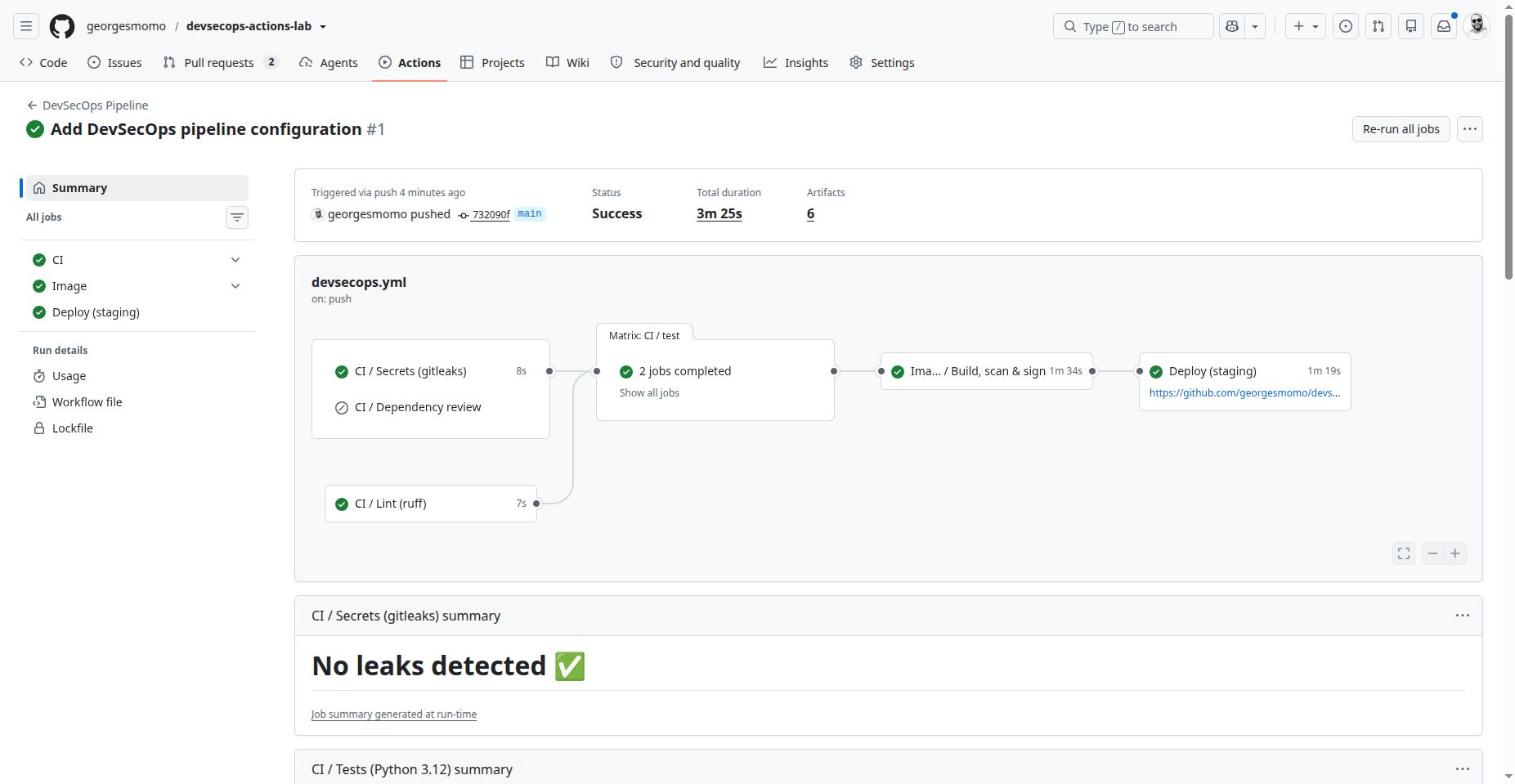The height and width of the screenshot is (784, 1515).
Task: Expand the CI job group
Action: pos(235,260)
